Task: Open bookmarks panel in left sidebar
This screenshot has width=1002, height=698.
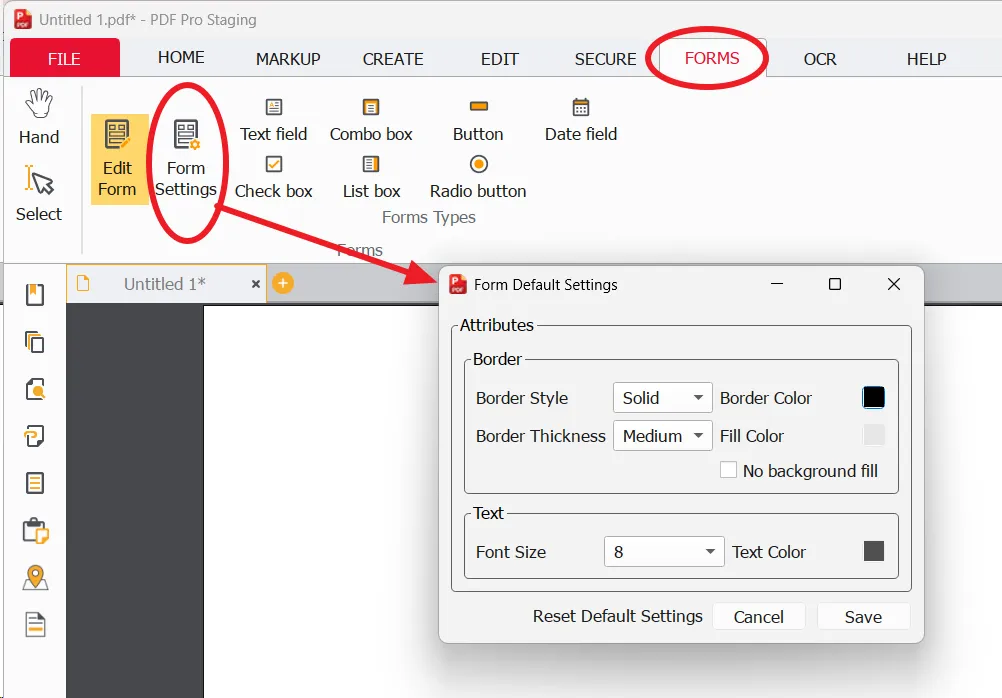Action: point(35,295)
